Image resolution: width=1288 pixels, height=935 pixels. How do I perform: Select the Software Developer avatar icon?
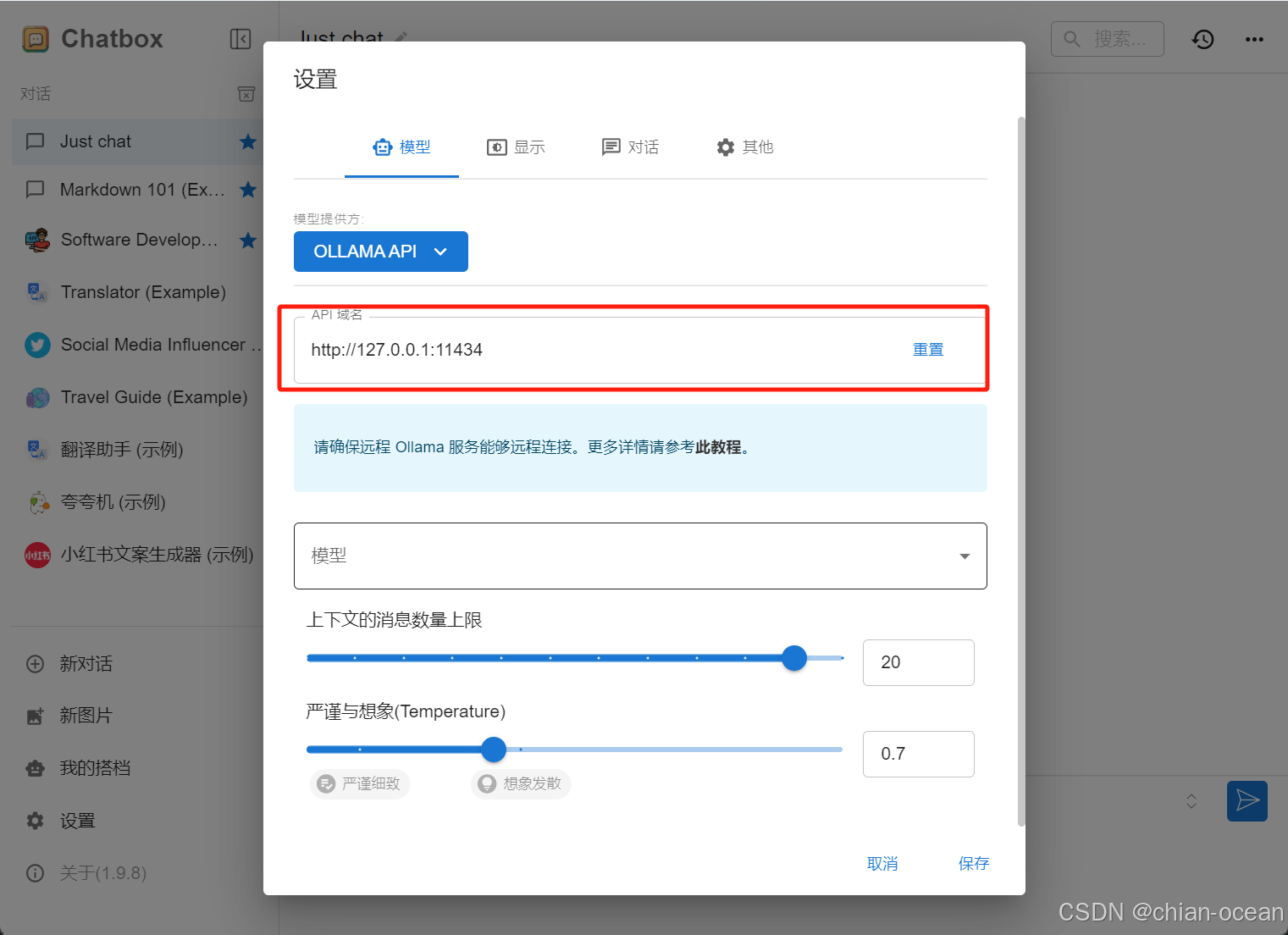pyautogui.click(x=37, y=241)
